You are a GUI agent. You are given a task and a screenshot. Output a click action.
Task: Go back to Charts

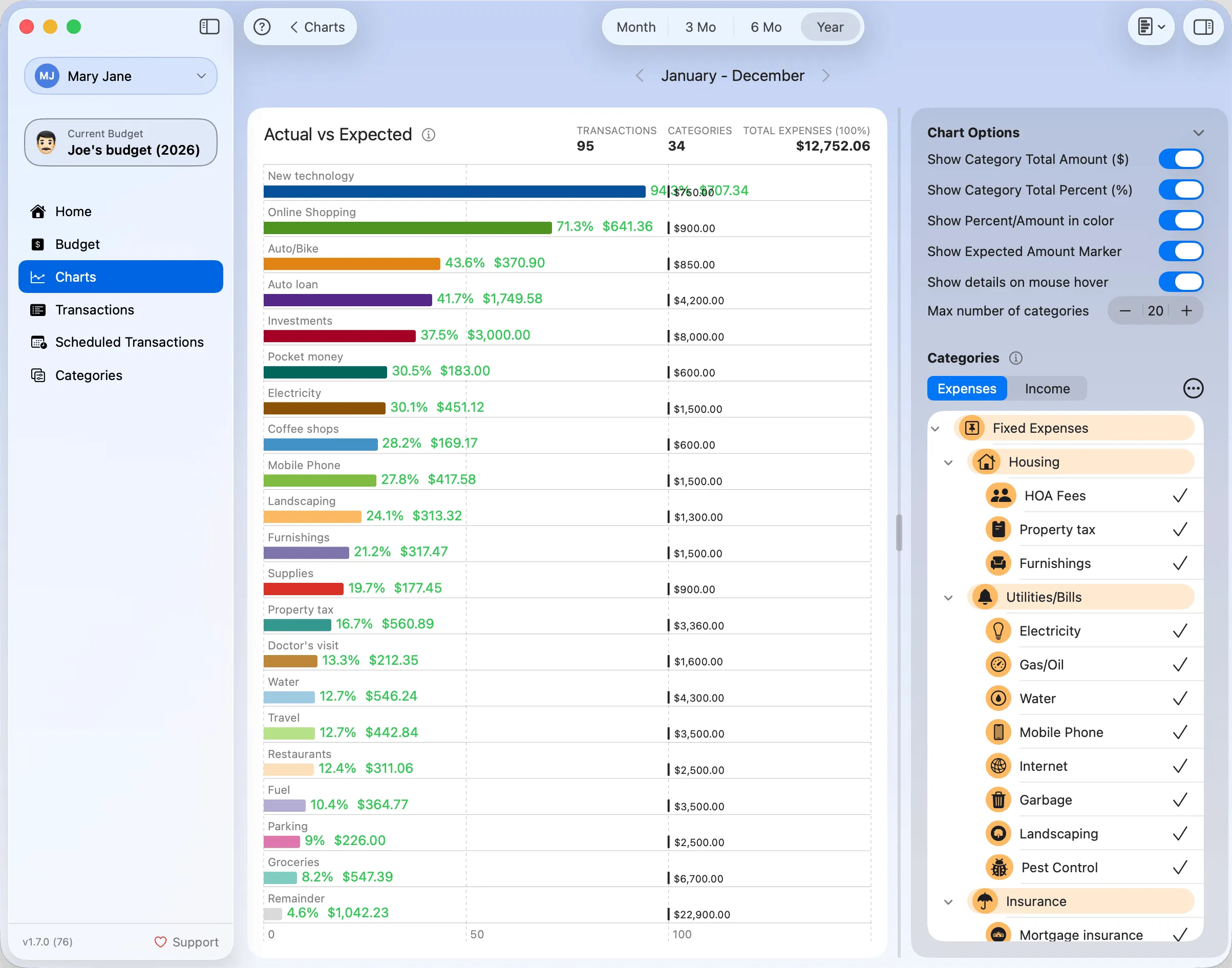pos(317,27)
